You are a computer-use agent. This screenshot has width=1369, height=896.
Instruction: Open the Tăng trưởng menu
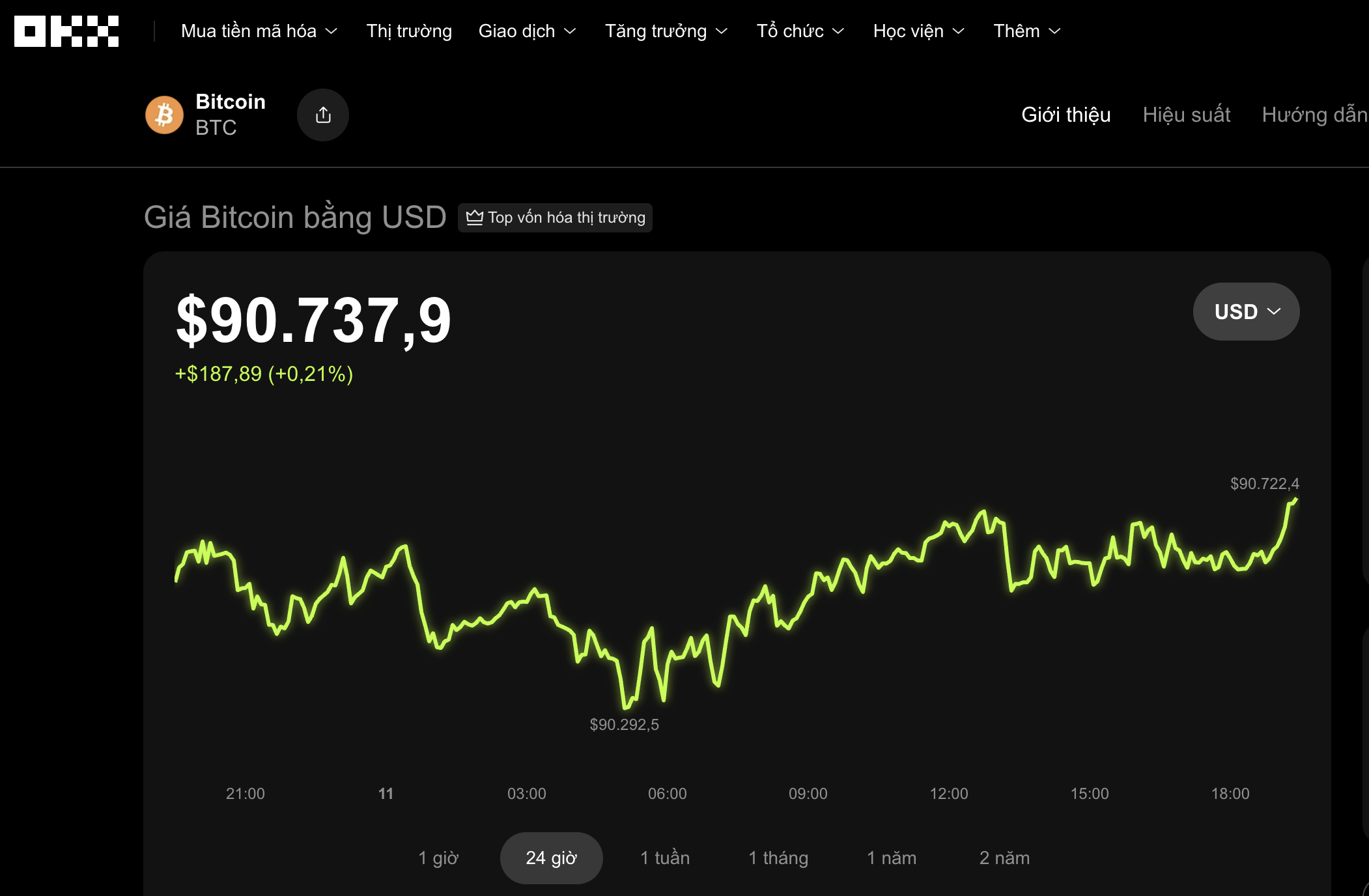665,31
